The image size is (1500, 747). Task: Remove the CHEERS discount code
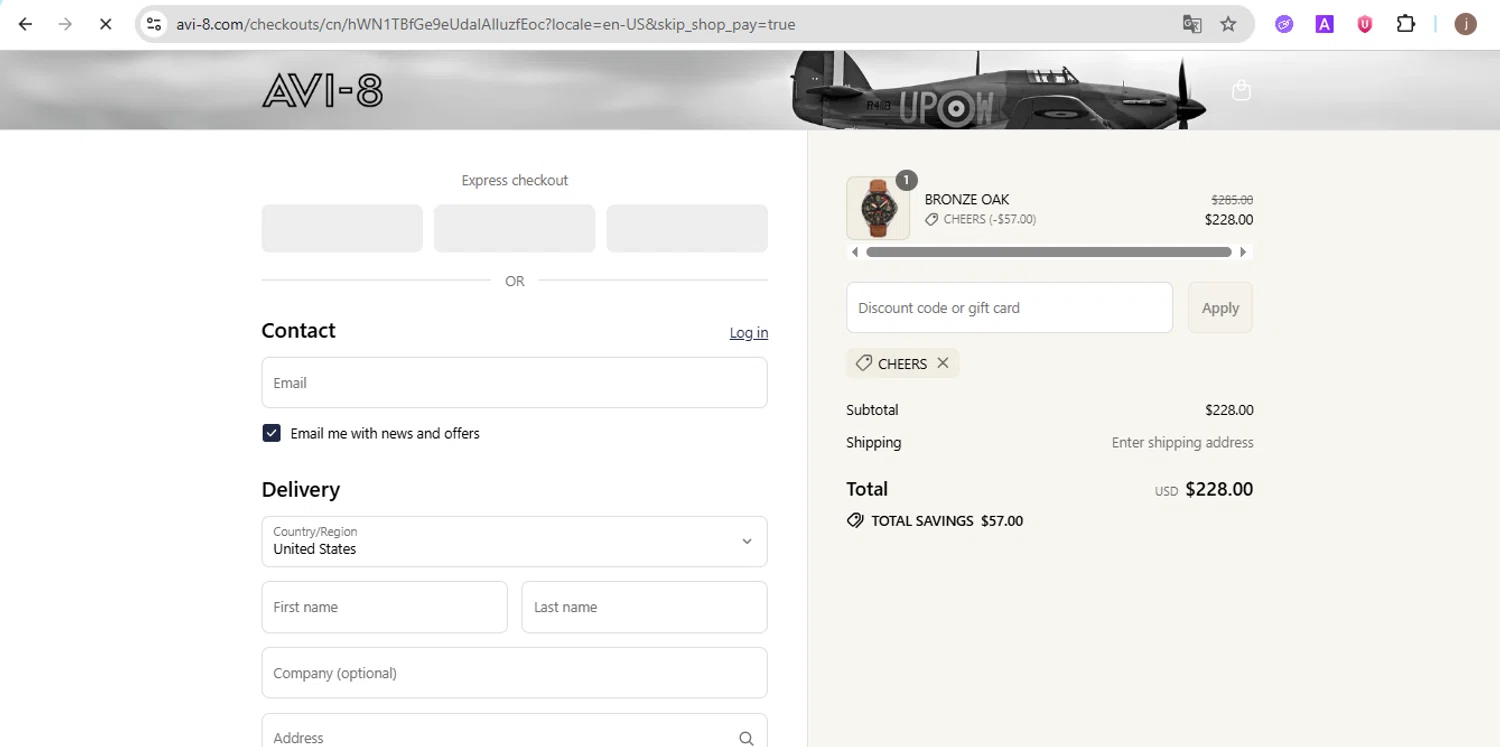[942, 363]
